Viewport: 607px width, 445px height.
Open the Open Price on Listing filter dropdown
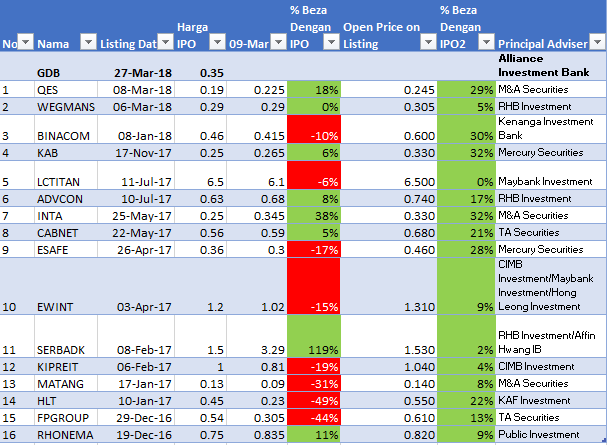point(428,42)
